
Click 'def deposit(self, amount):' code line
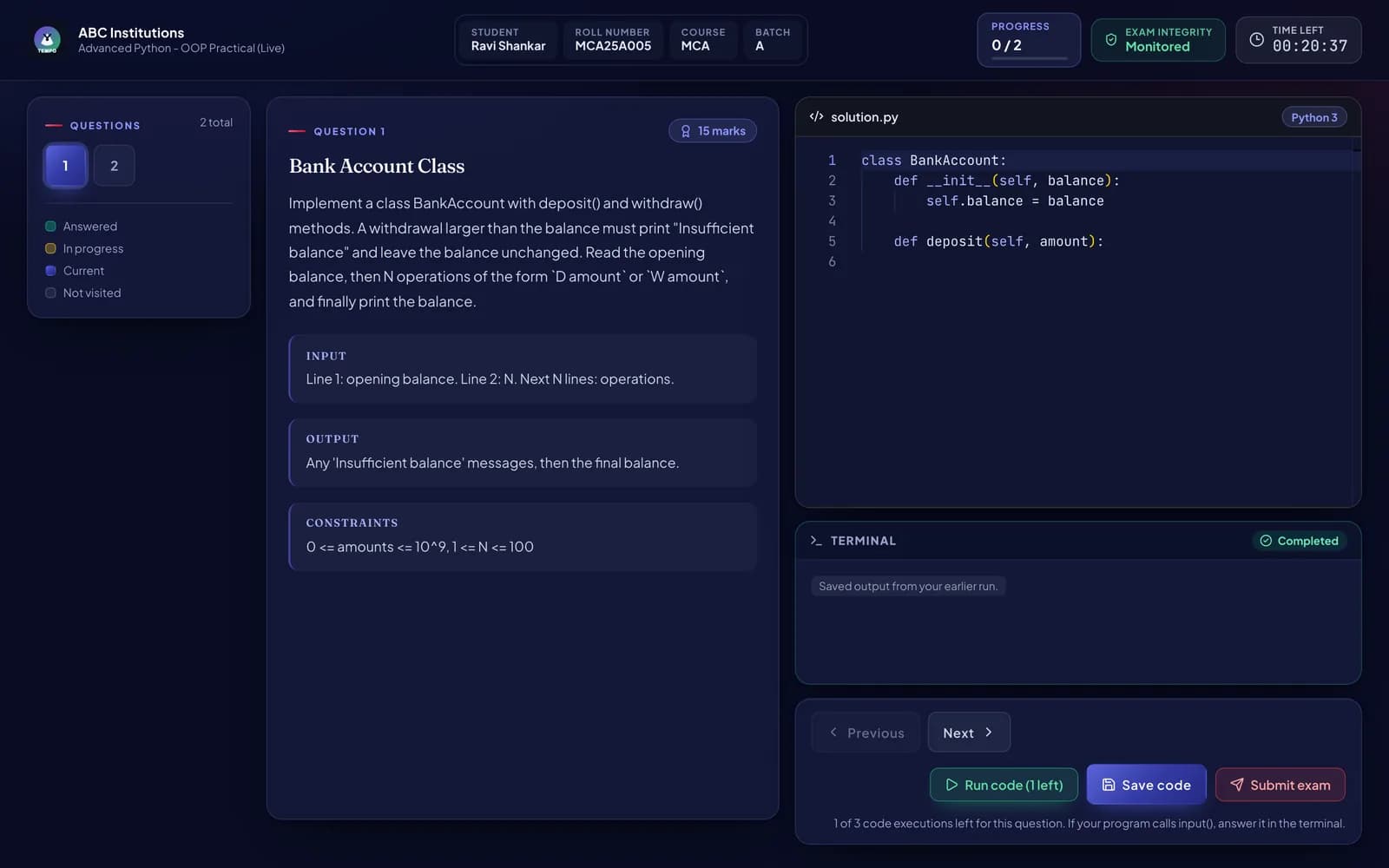tap(998, 241)
